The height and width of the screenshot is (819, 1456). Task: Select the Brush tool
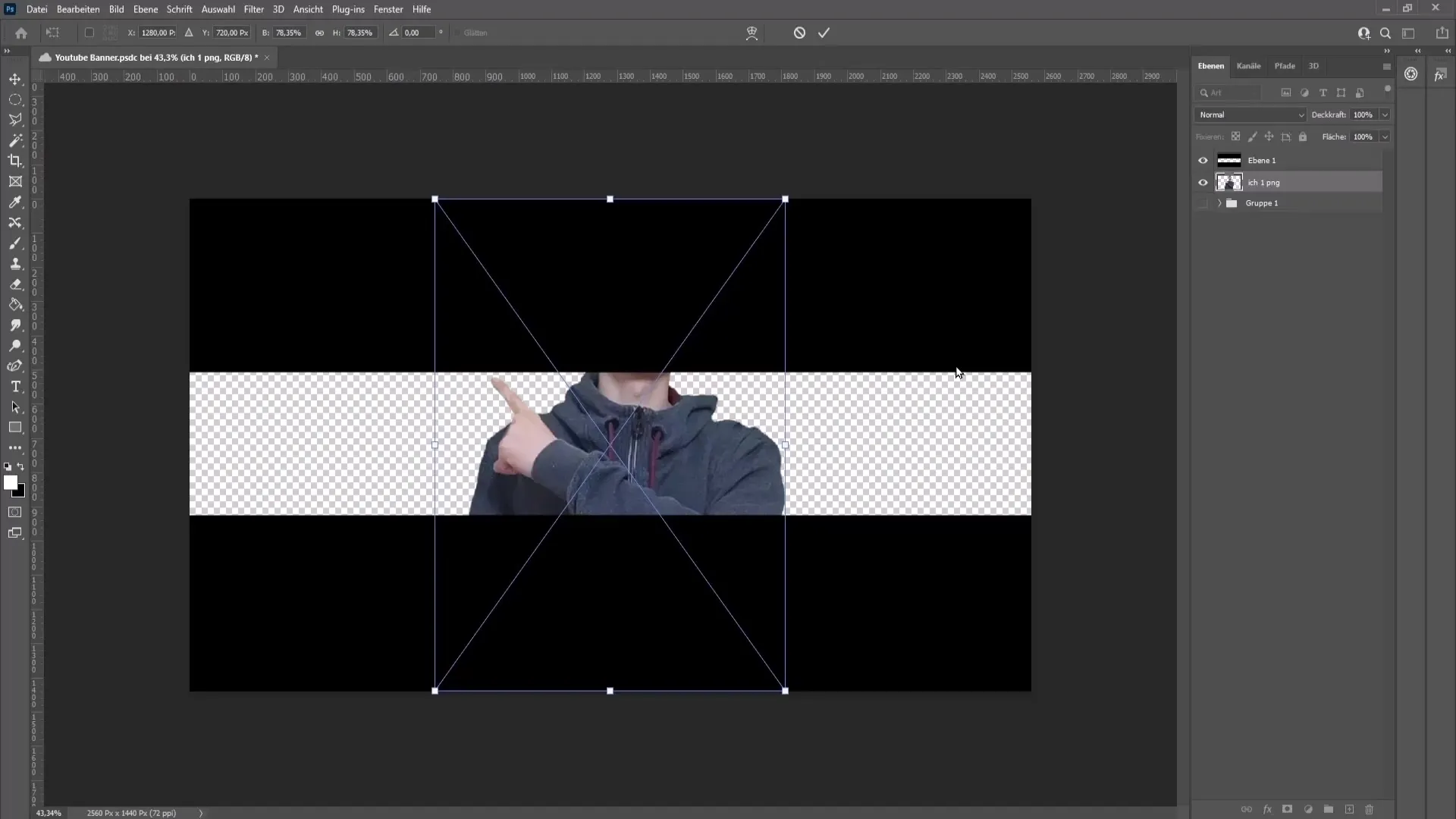click(15, 243)
